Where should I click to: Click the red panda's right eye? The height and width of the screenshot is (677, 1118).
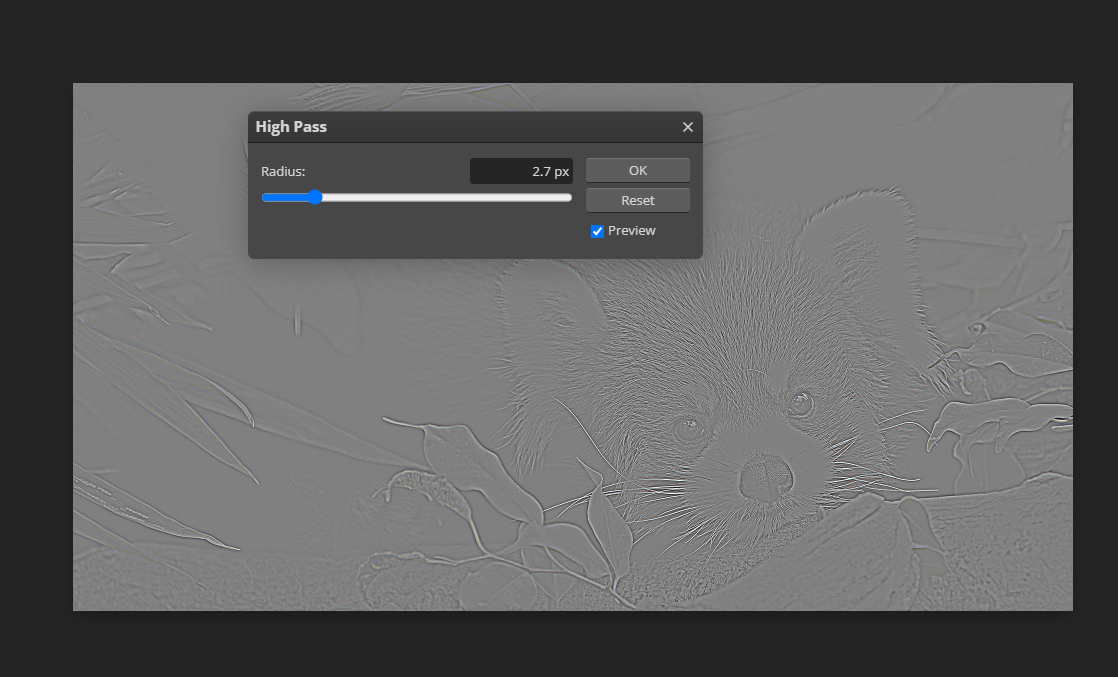[801, 403]
